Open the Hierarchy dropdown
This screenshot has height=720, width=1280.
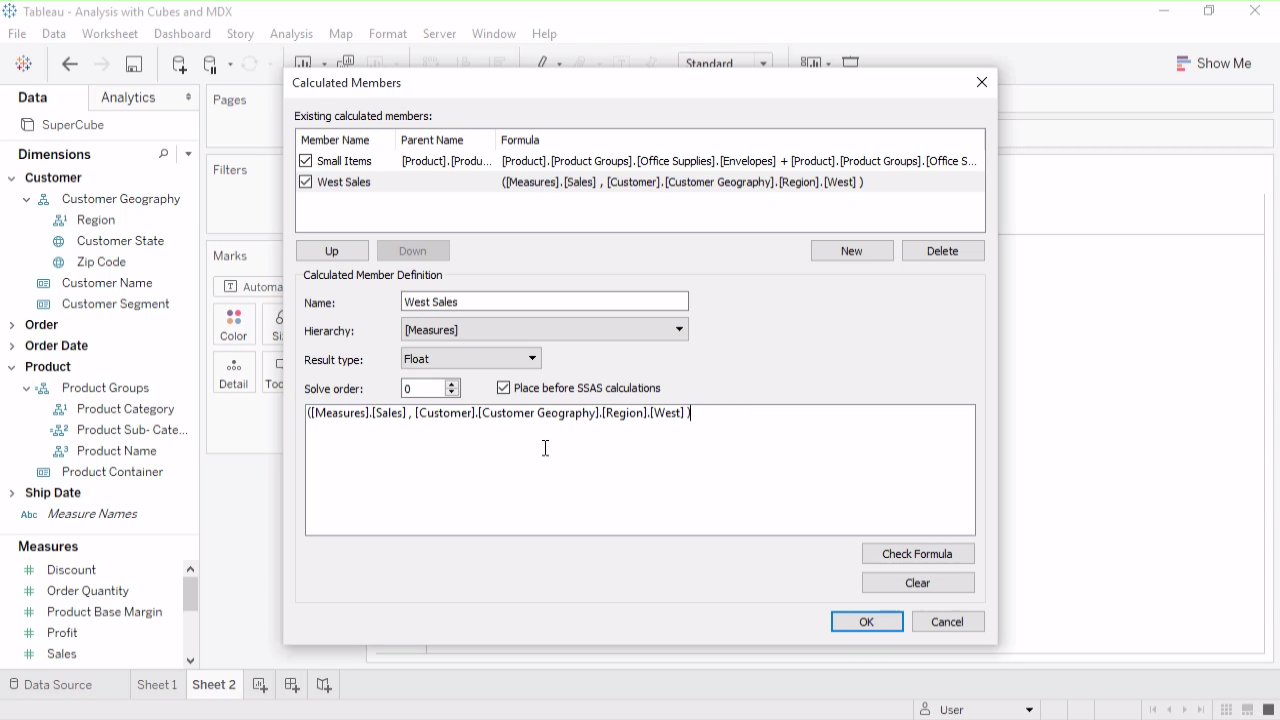pos(679,330)
